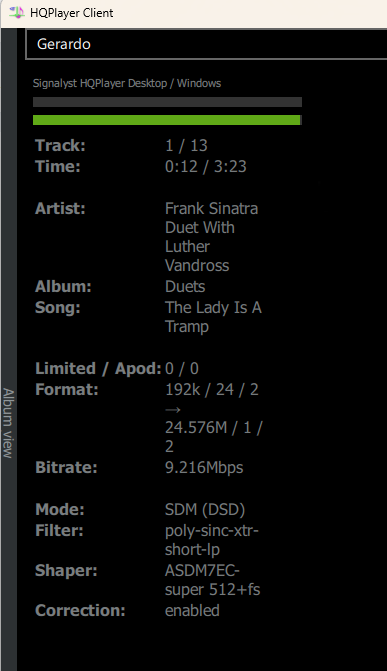Click the green track position bar
Image resolution: width=387 pixels, height=671 pixels.
(167, 120)
